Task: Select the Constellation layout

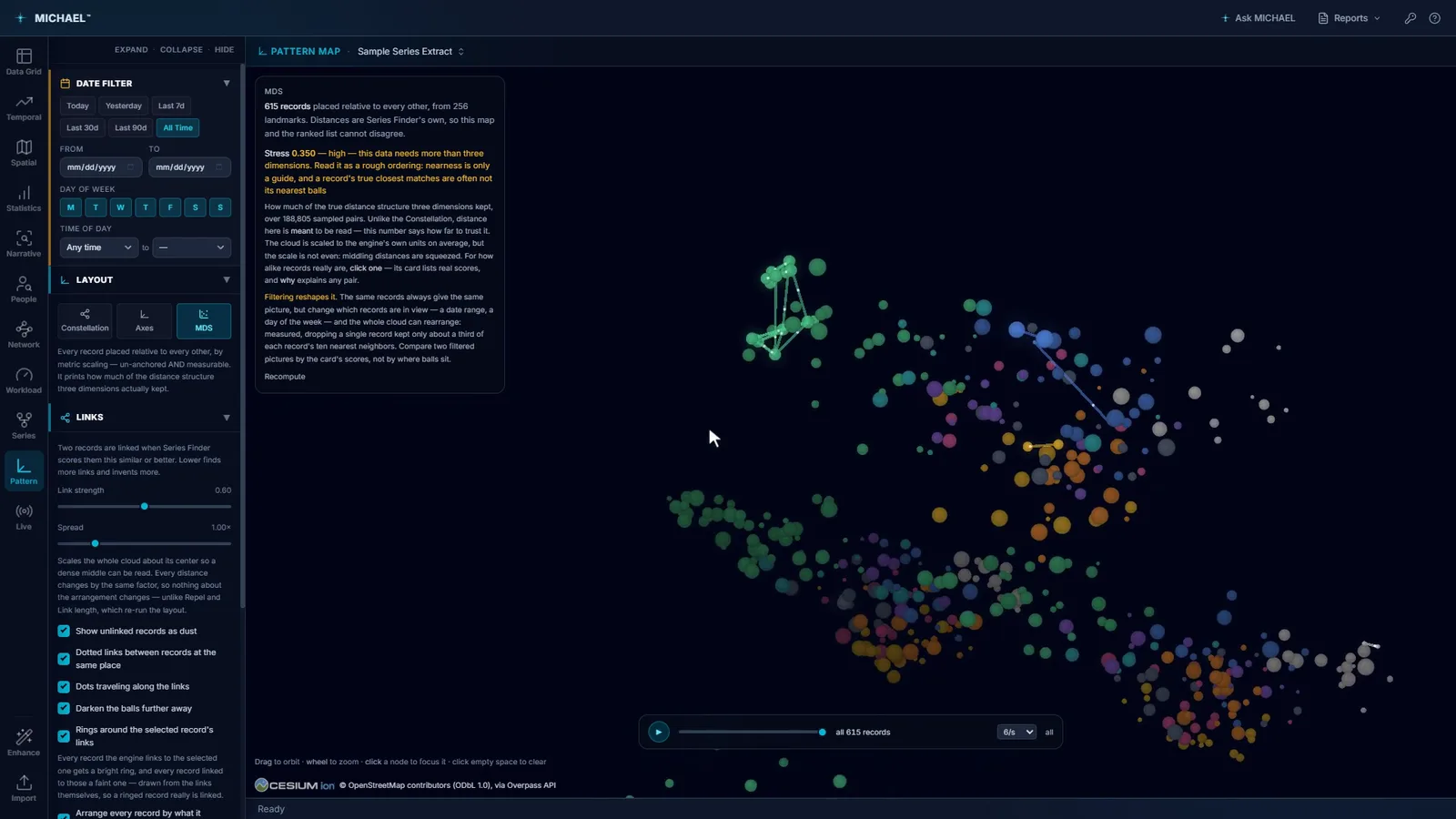Action: pos(85,320)
